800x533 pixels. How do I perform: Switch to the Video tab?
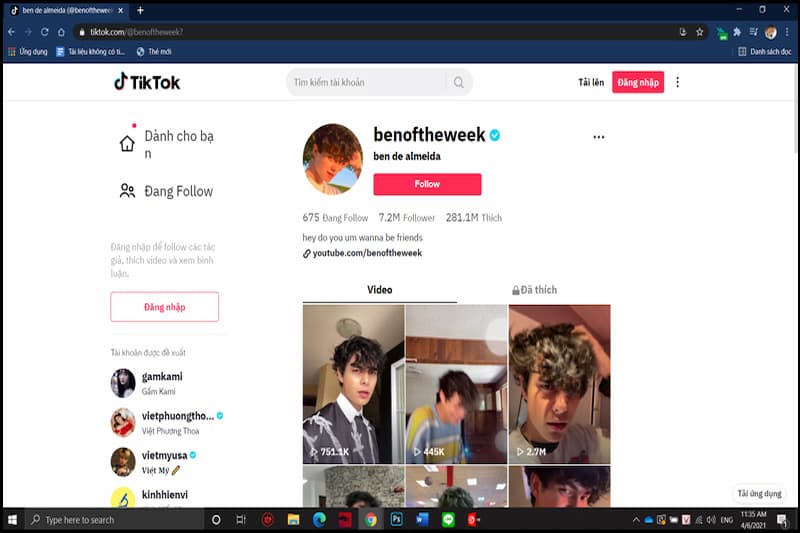(380, 290)
